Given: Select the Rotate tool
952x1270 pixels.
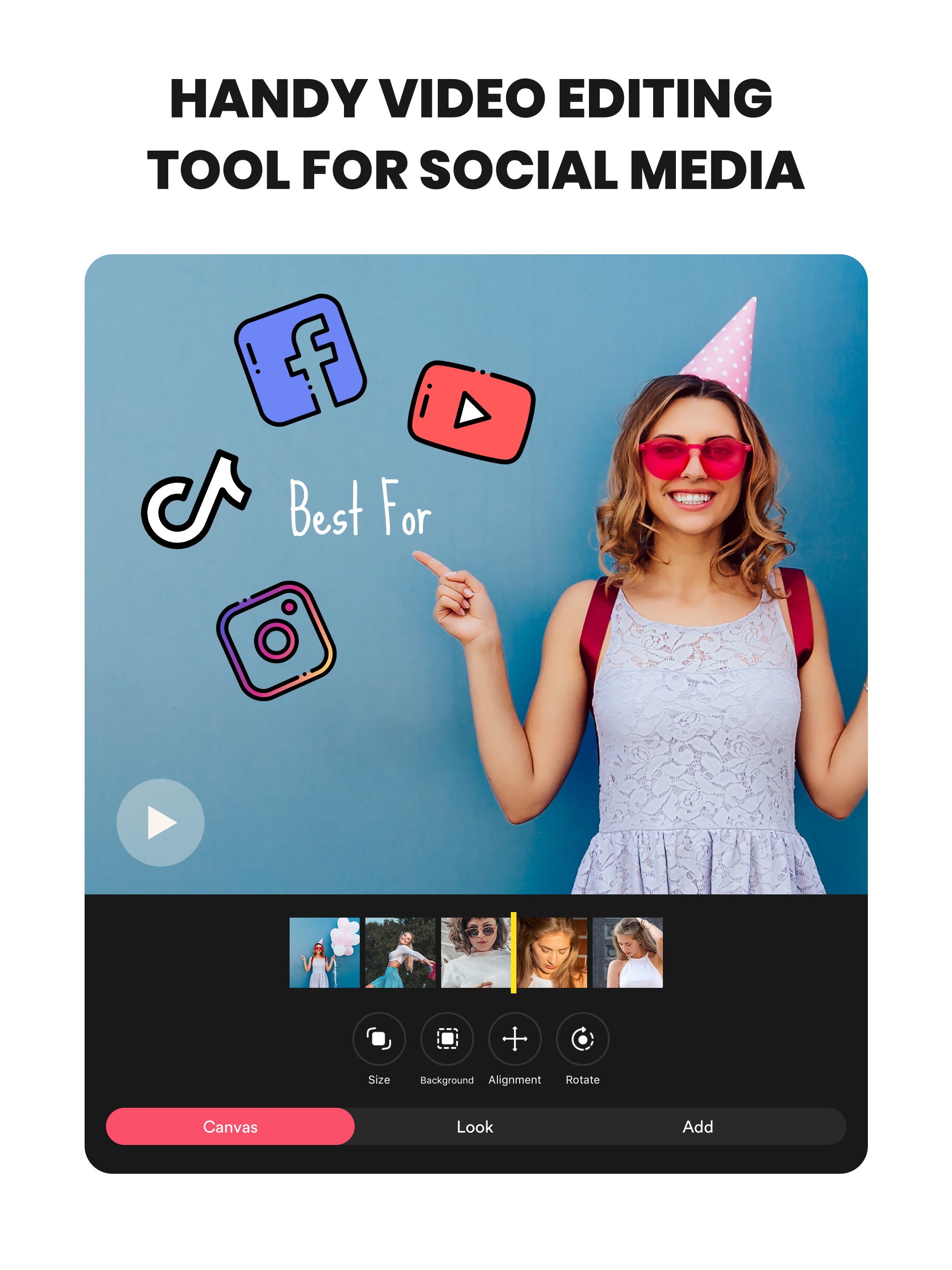Looking at the screenshot, I should [x=582, y=1038].
